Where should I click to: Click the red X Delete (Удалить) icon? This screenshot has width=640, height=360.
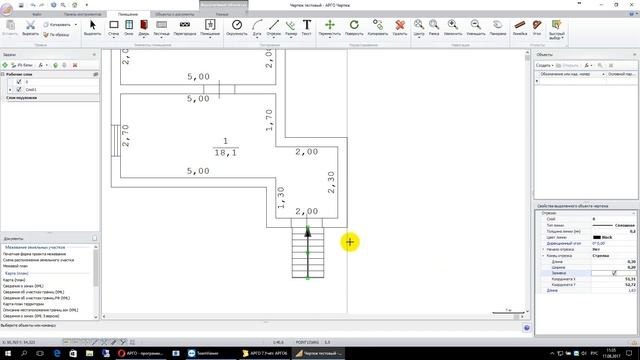click(400, 25)
